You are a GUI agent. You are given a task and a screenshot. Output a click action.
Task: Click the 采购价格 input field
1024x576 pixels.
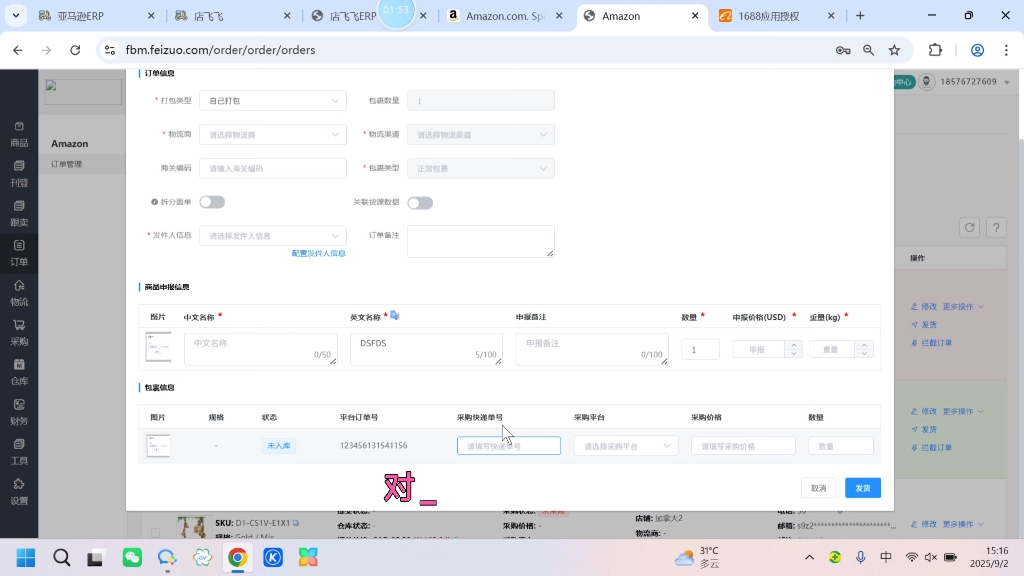coord(743,446)
